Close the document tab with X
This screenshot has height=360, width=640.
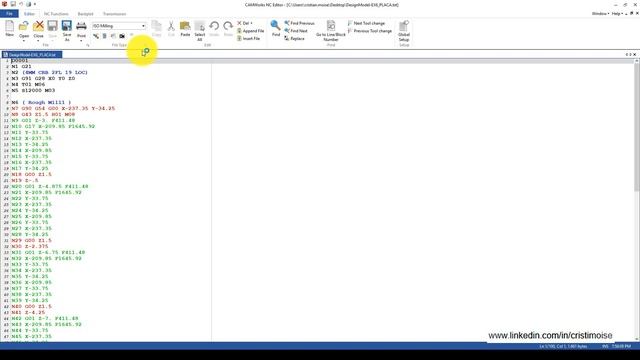tap(635, 54)
